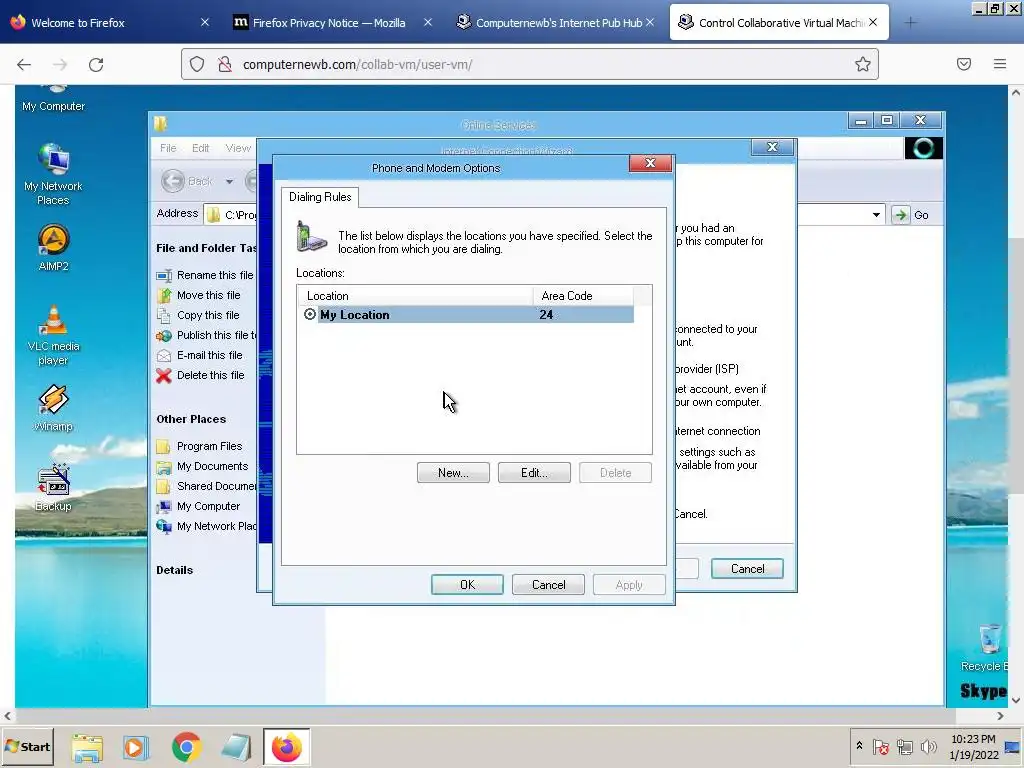This screenshot has height=768, width=1024.
Task: Select area code value 24
Action: (x=546, y=315)
